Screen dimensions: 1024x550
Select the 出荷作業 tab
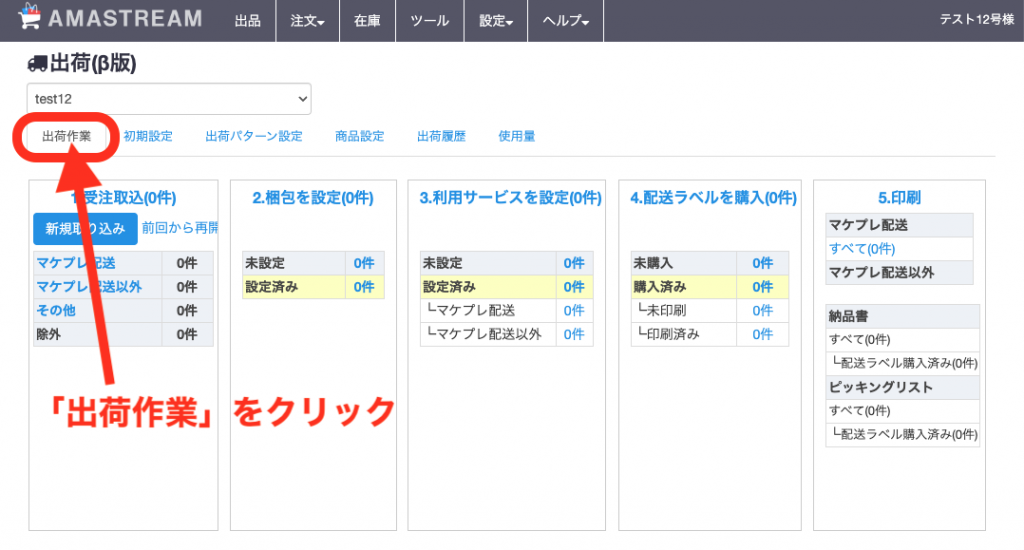point(67,137)
